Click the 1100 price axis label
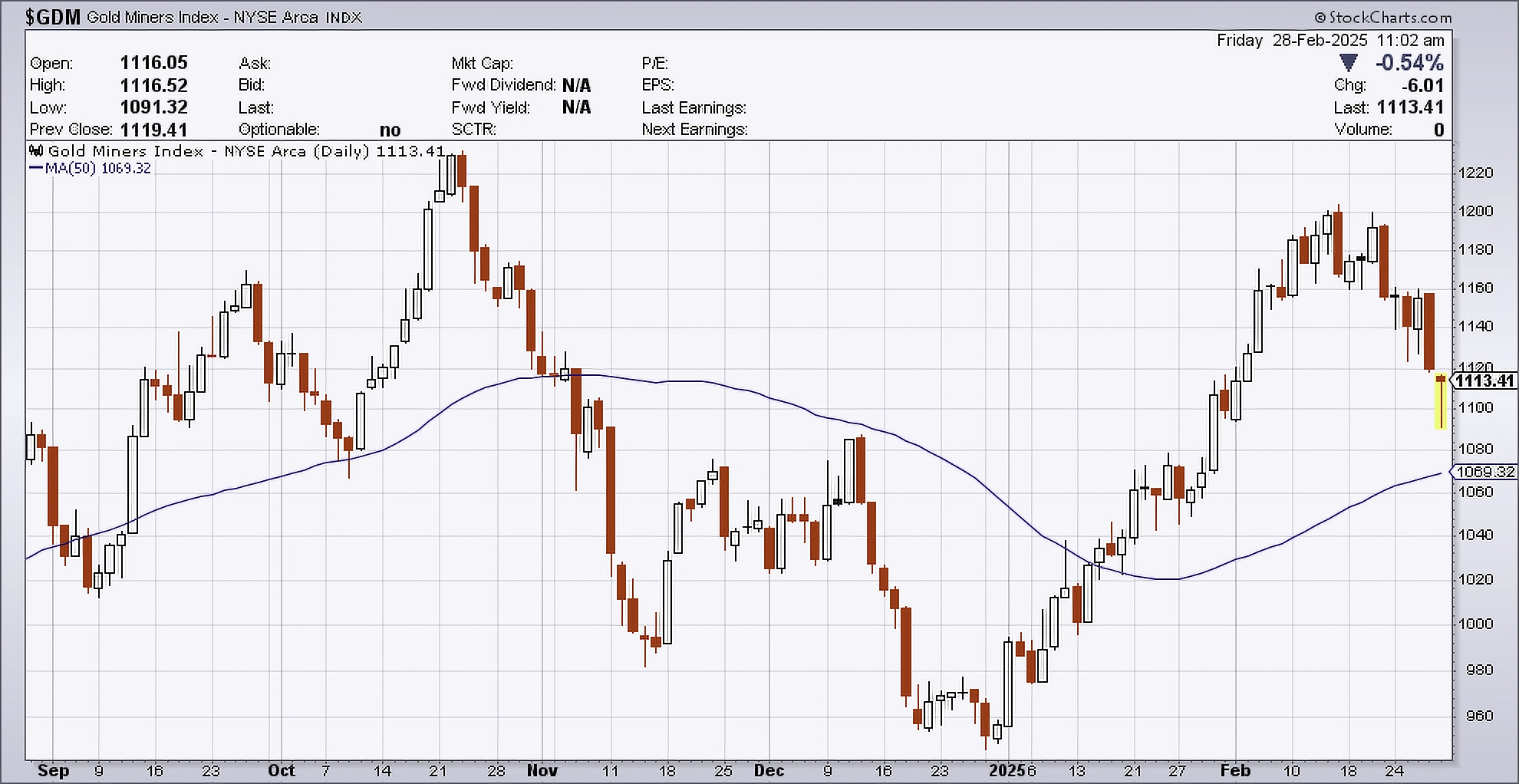 pyautogui.click(x=1475, y=407)
